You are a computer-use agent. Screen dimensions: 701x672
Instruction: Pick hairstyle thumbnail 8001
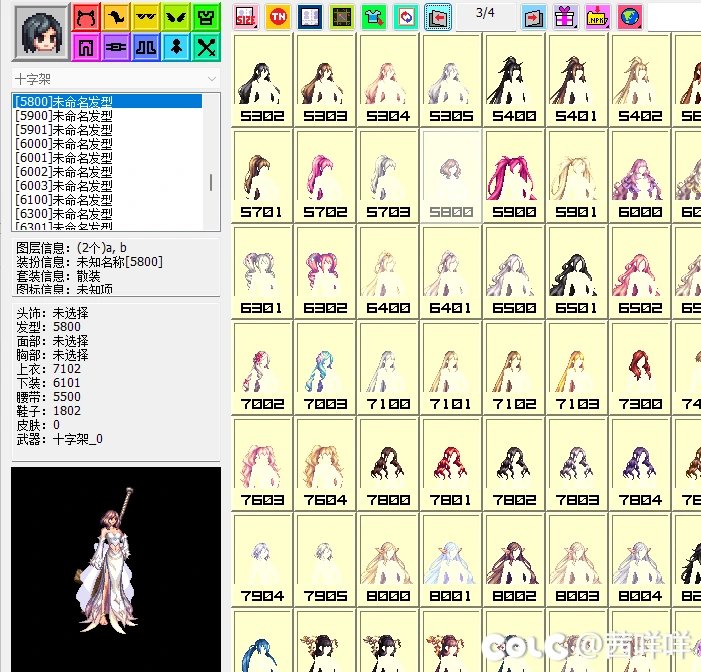click(451, 560)
